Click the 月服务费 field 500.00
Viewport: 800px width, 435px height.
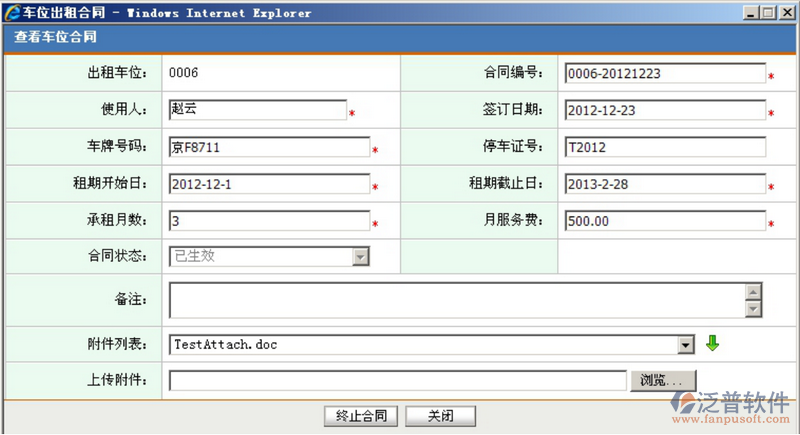click(665, 221)
